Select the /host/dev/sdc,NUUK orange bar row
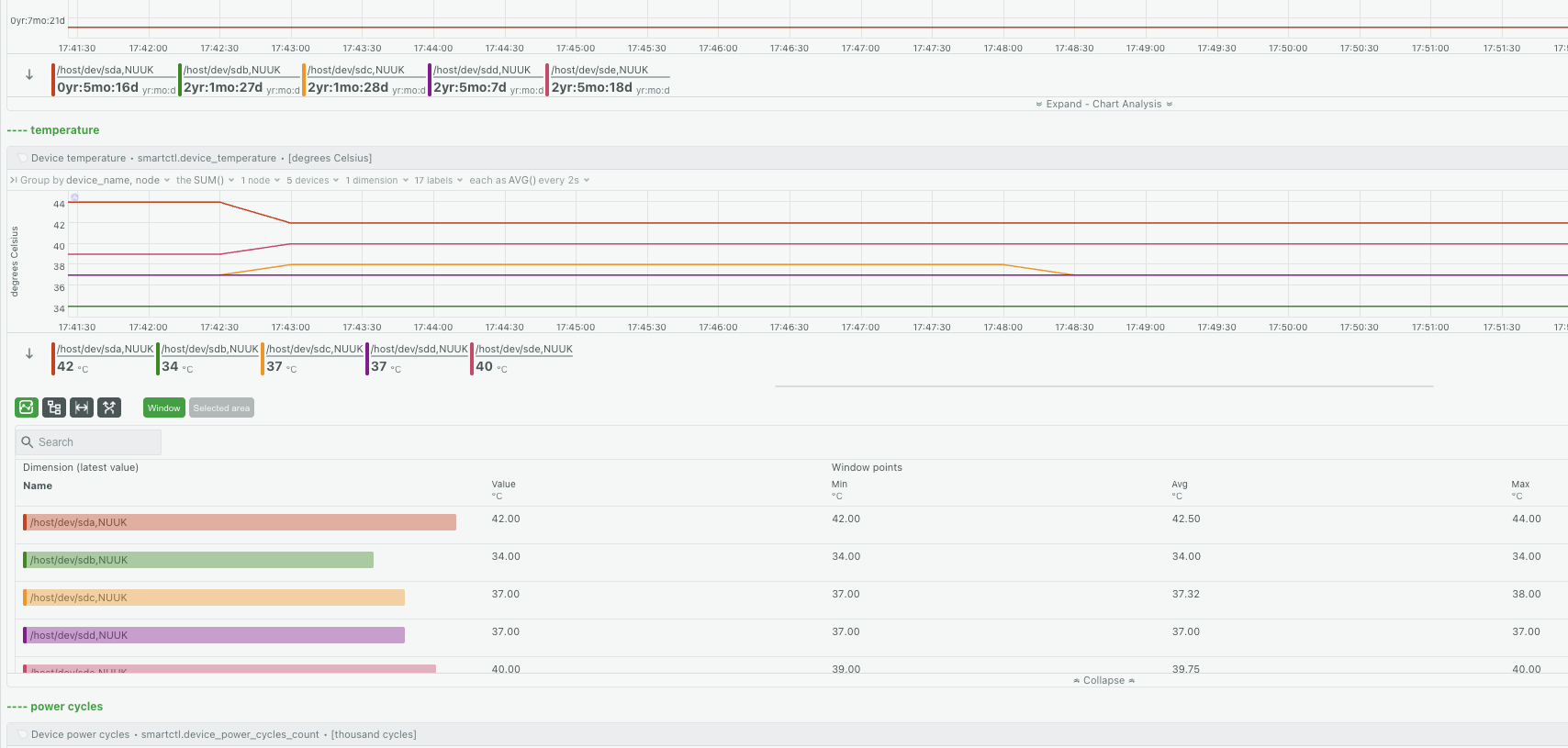 coord(214,597)
